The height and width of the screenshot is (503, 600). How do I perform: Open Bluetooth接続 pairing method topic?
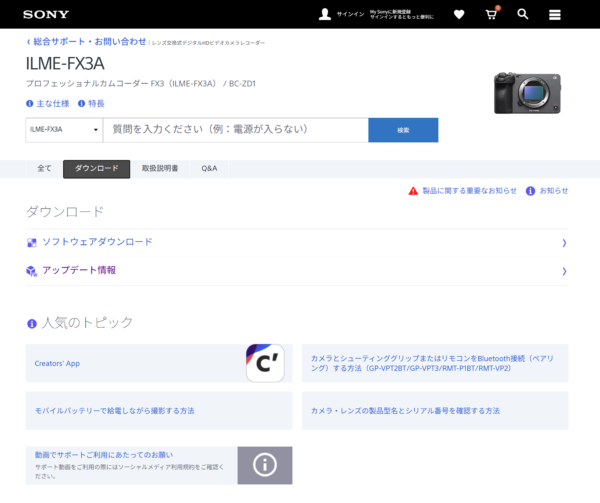(435, 363)
